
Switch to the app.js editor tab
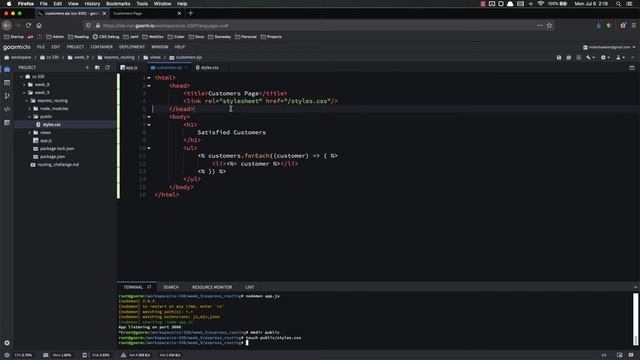click(129, 68)
